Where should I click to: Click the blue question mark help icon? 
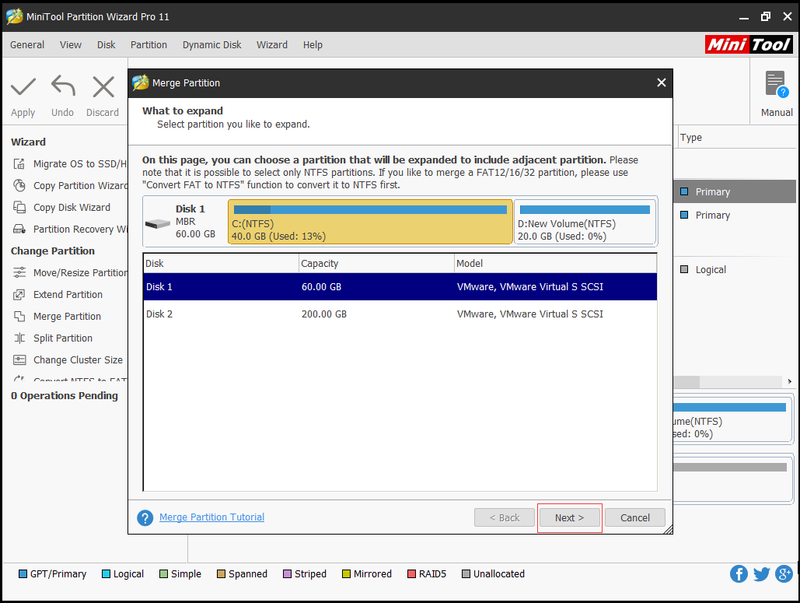[145, 518]
